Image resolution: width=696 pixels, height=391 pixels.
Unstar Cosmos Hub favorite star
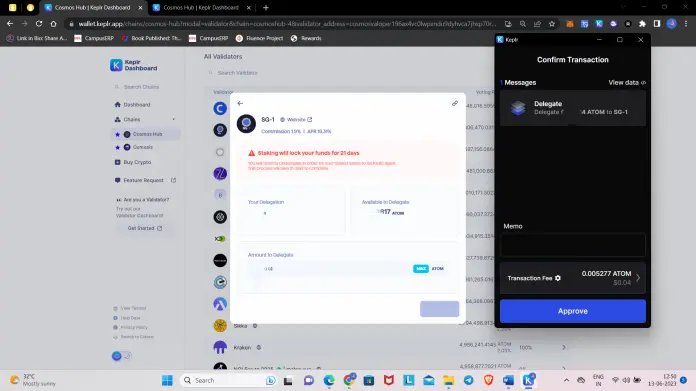coord(117,134)
